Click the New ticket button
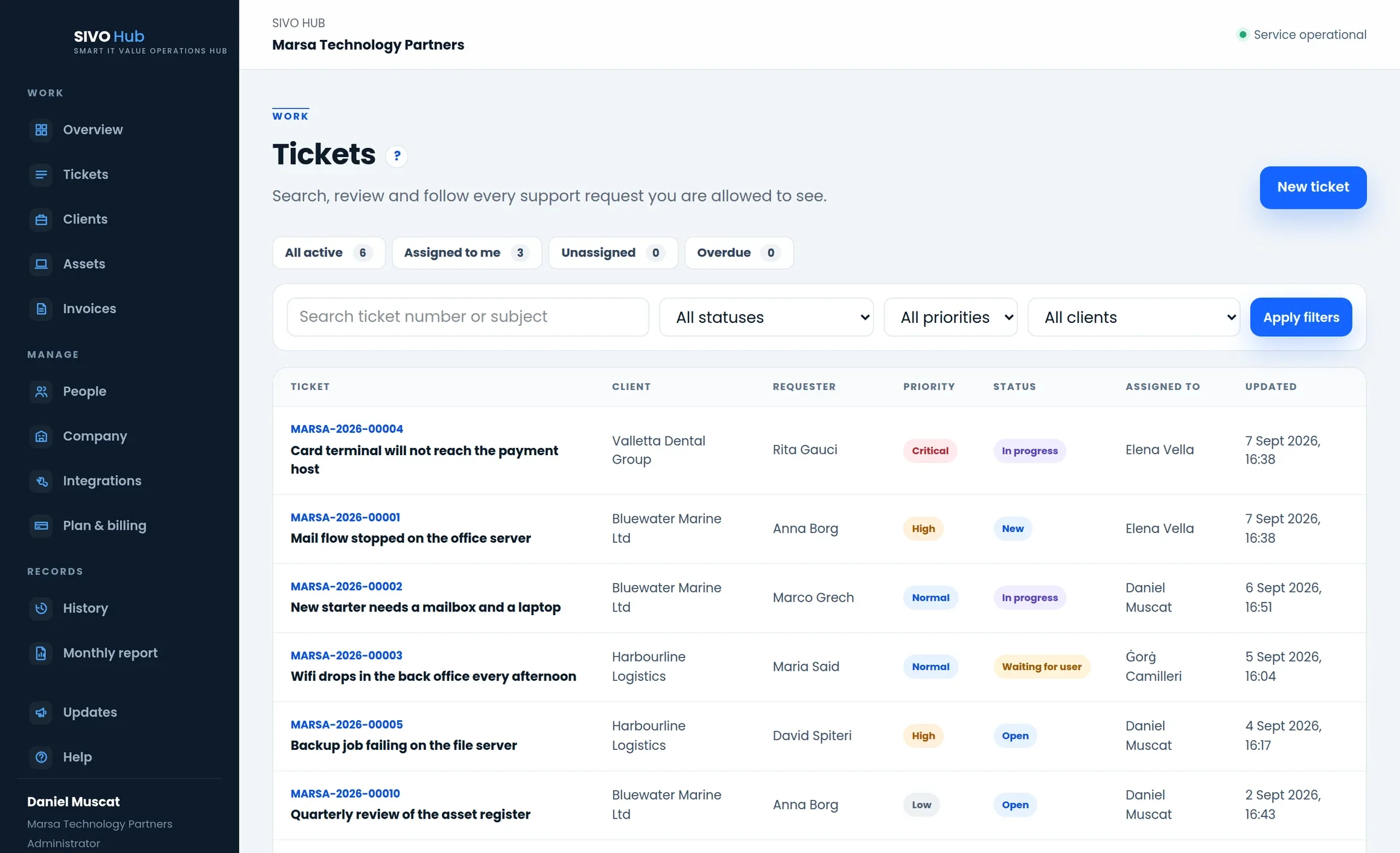 1312,187
